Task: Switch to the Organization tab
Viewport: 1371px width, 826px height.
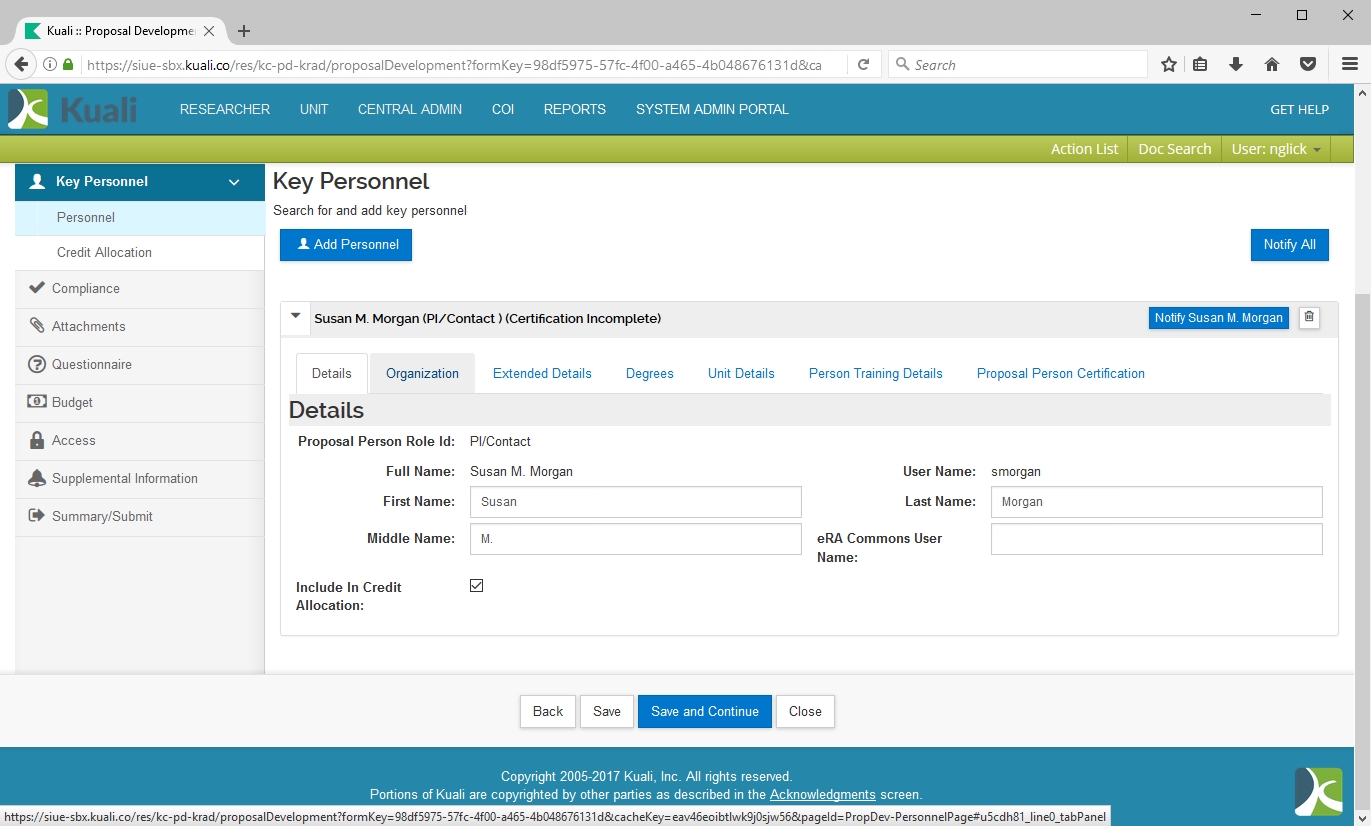Action: [x=422, y=373]
